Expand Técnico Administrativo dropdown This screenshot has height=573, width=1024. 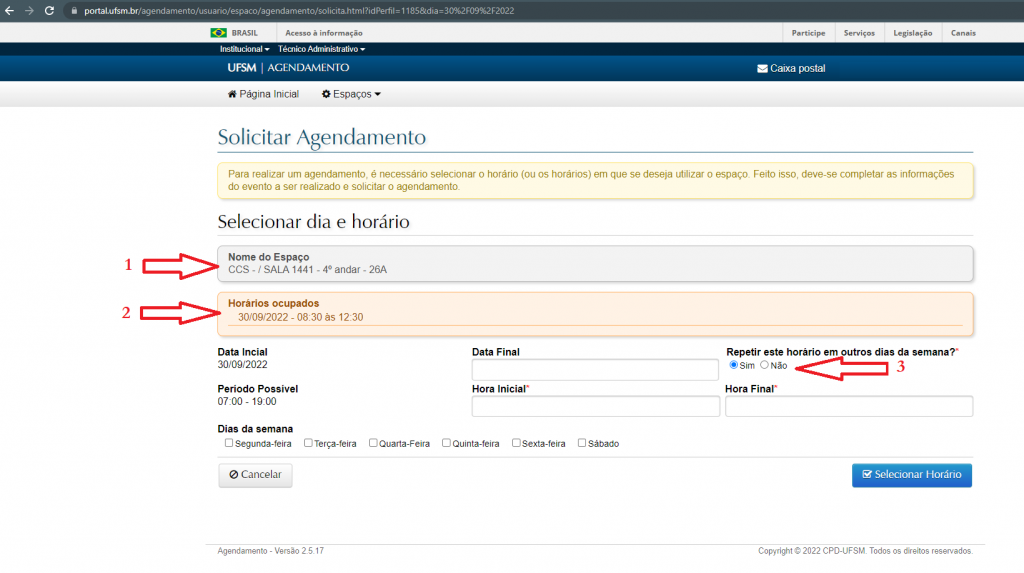pos(321,49)
